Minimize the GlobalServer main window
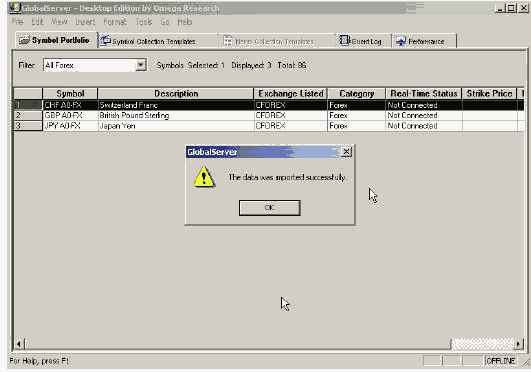Image resolution: width=531 pixels, height=372 pixels. 500,8
